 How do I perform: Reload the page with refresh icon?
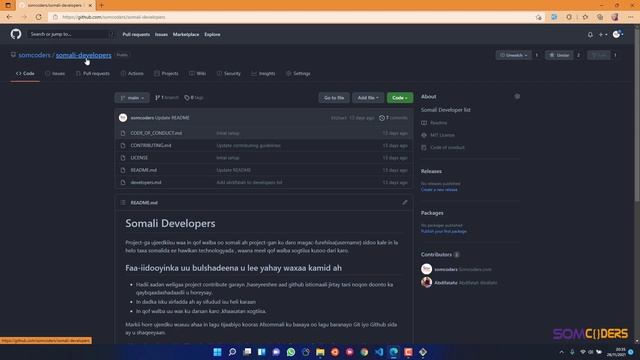(39, 17)
